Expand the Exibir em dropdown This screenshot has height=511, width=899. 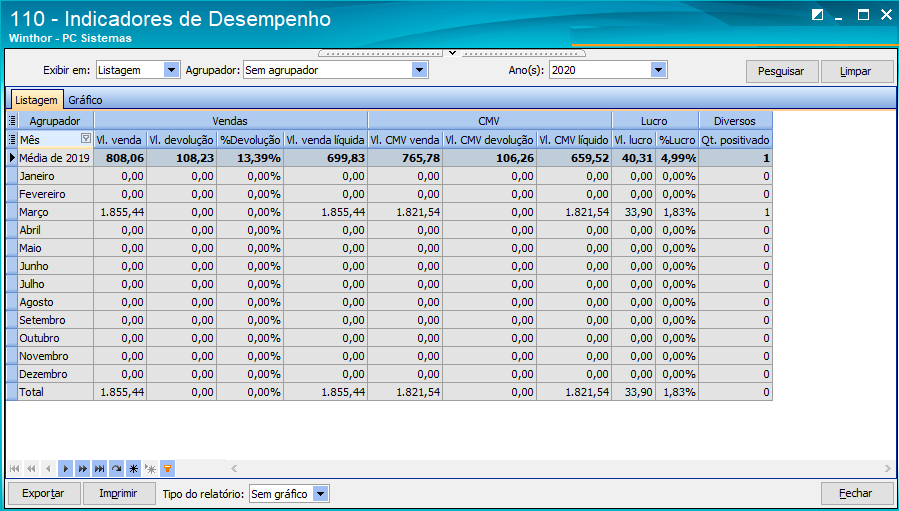coord(171,70)
